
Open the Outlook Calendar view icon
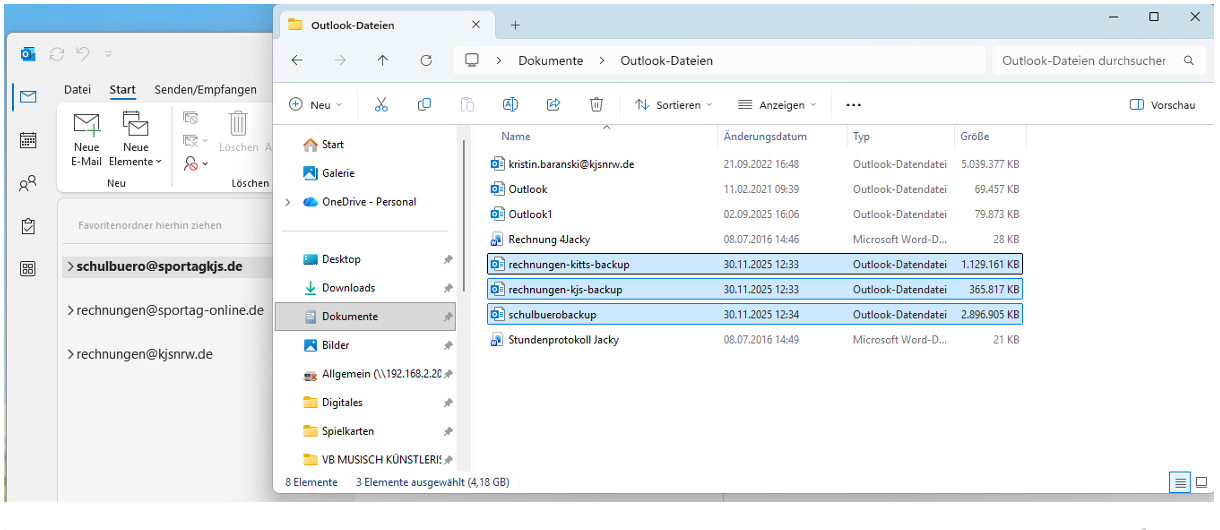click(x=28, y=140)
